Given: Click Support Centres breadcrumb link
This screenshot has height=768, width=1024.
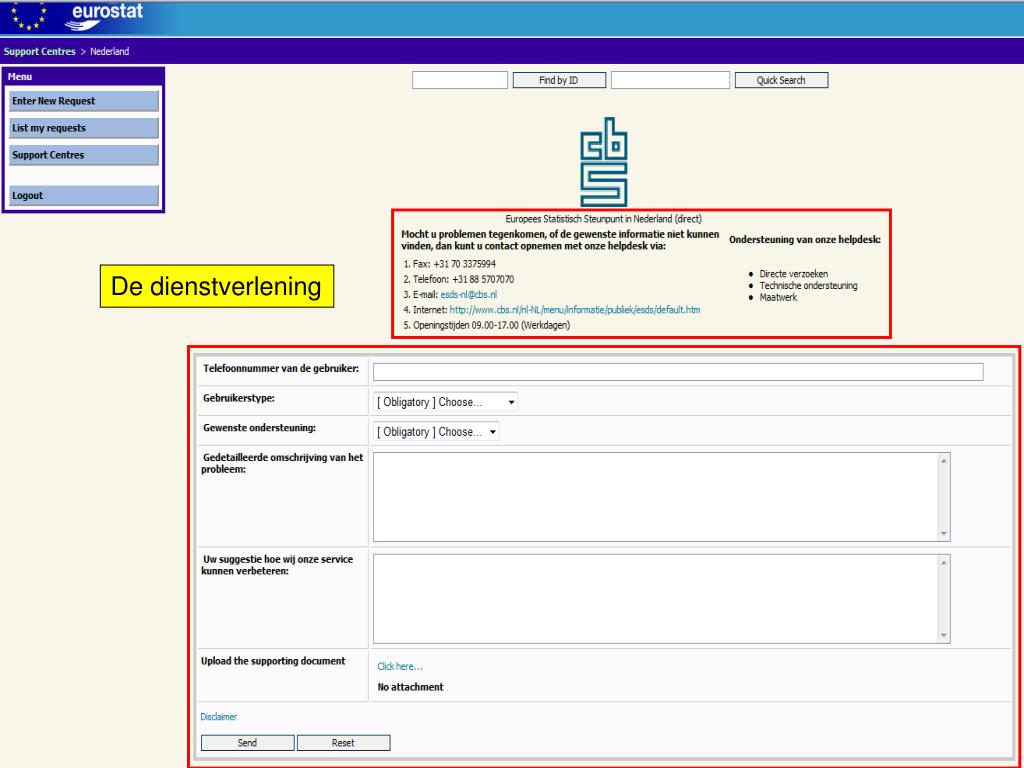Looking at the screenshot, I should pos(37,52).
